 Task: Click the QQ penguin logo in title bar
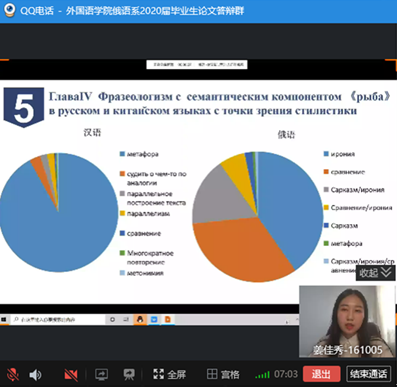[x=9, y=10]
